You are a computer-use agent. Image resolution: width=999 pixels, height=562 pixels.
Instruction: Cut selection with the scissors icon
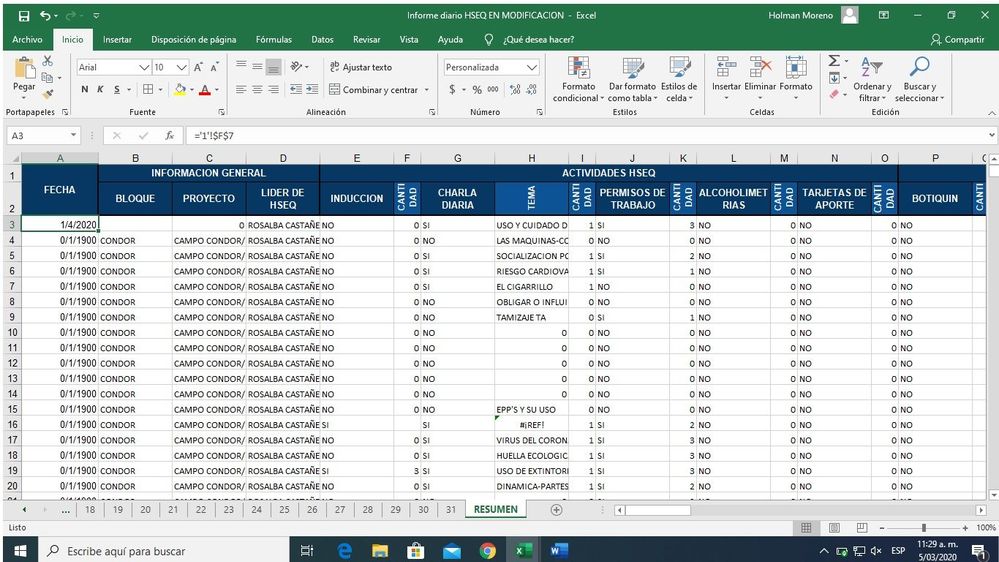pos(48,61)
